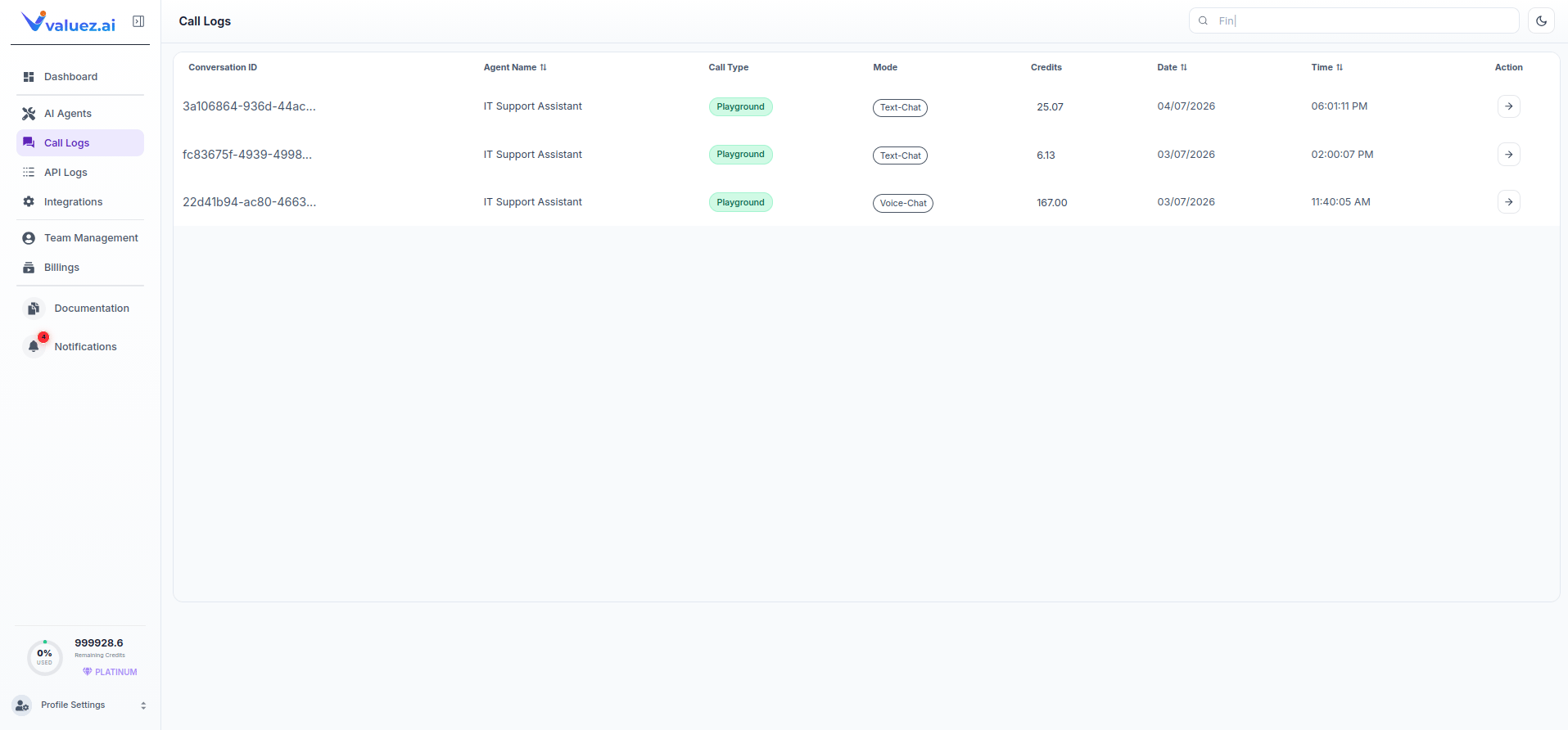
Task: Open API Logs page
Action: [80, 173]
